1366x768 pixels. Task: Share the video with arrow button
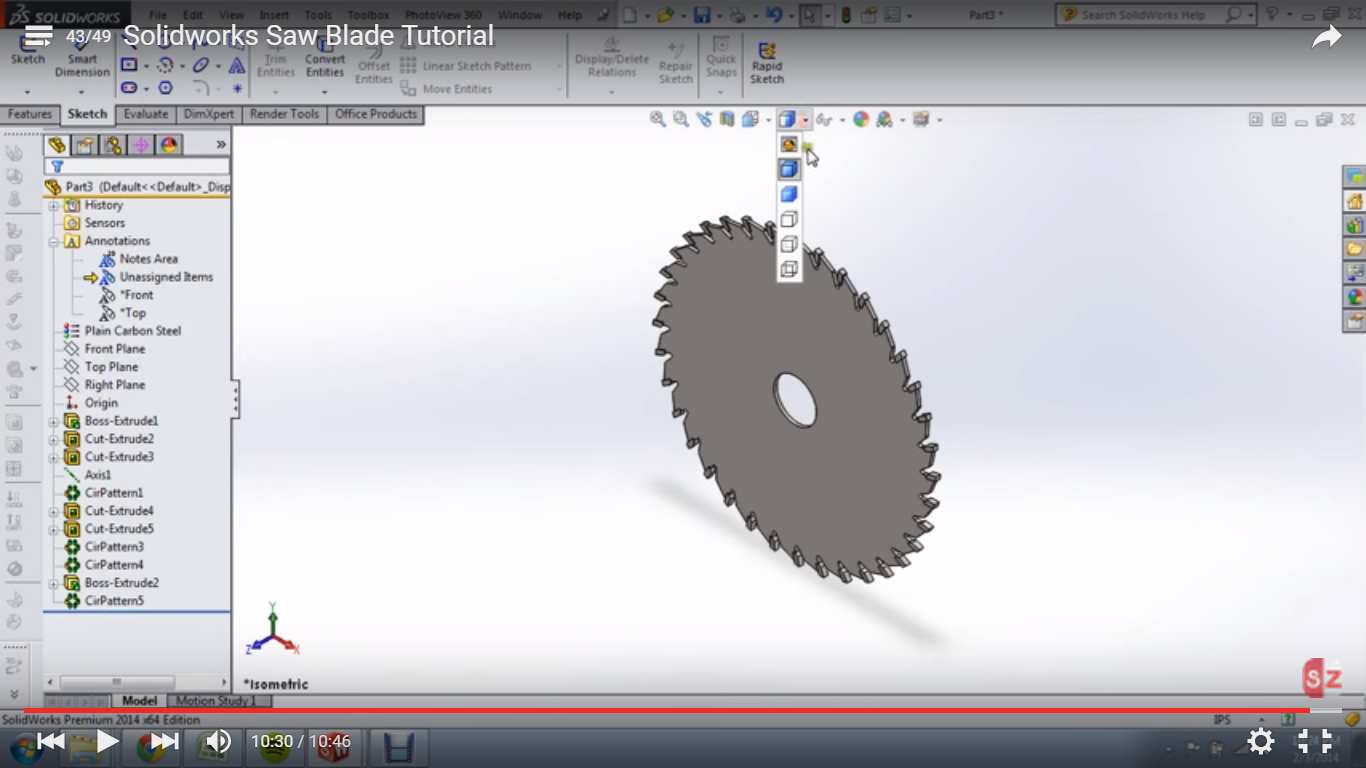coord(1326,37)
